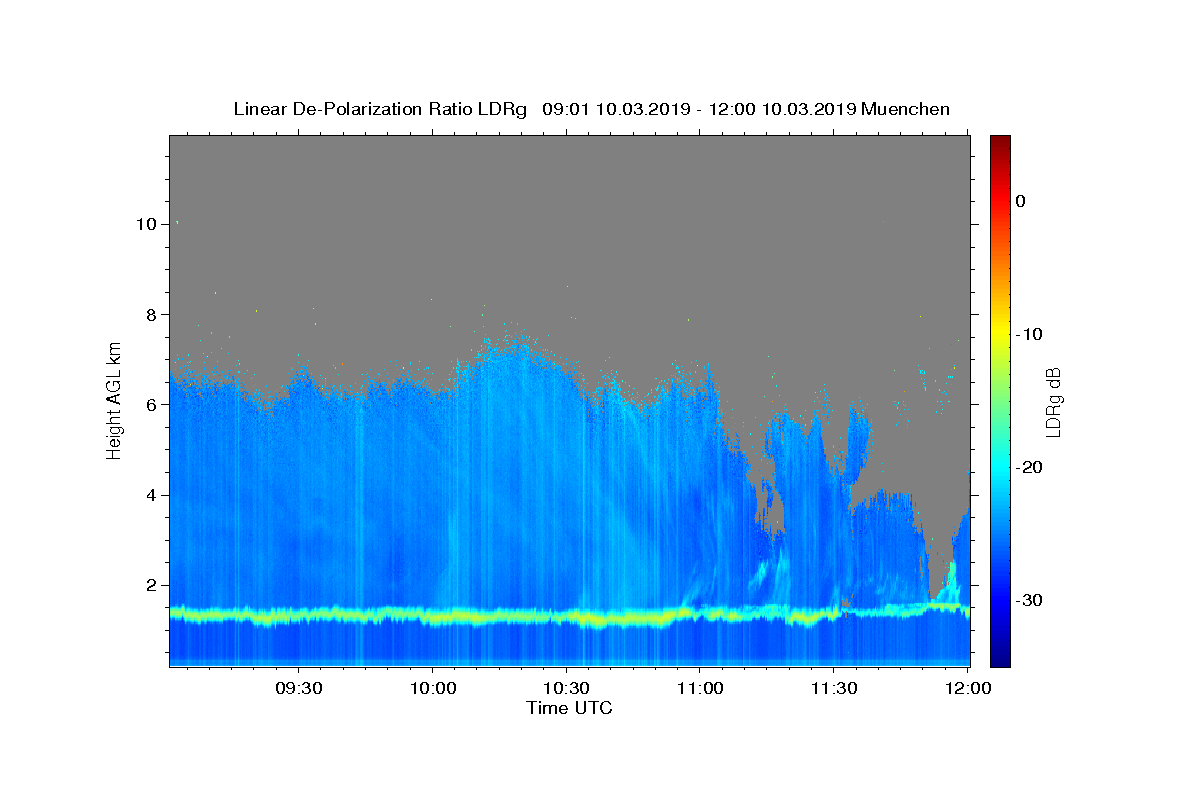The width and height of the screenshot is (1200, 800).
Task: Click the colorbar value -10
Action: pyautogui.click(x=1029, y=334)
